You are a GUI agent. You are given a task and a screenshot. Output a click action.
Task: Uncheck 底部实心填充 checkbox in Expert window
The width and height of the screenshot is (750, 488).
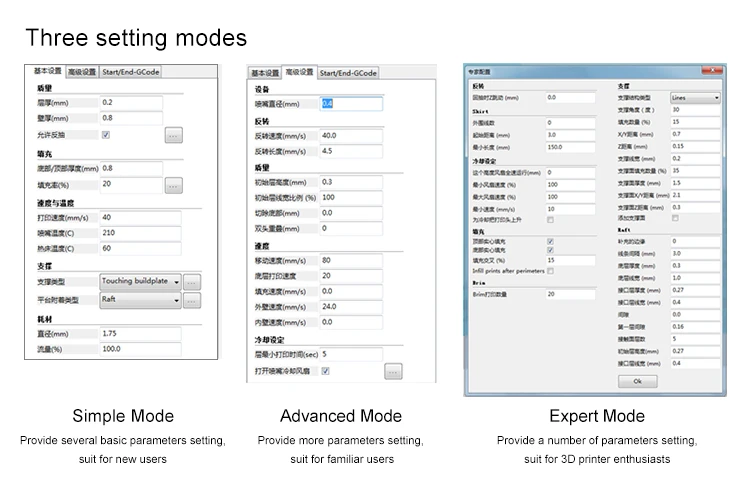(x=550, y=250)
